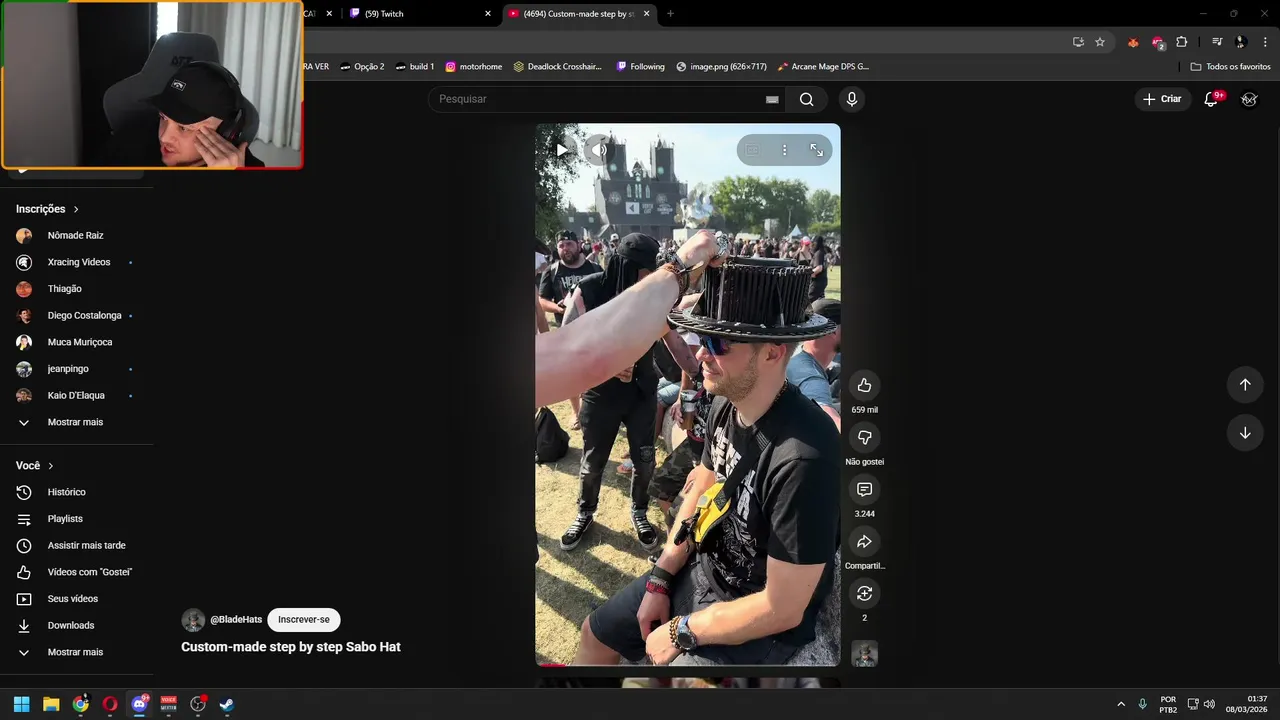Open a new browser tab with plus
Screen dimensions: 1280x720
(670, 14)
